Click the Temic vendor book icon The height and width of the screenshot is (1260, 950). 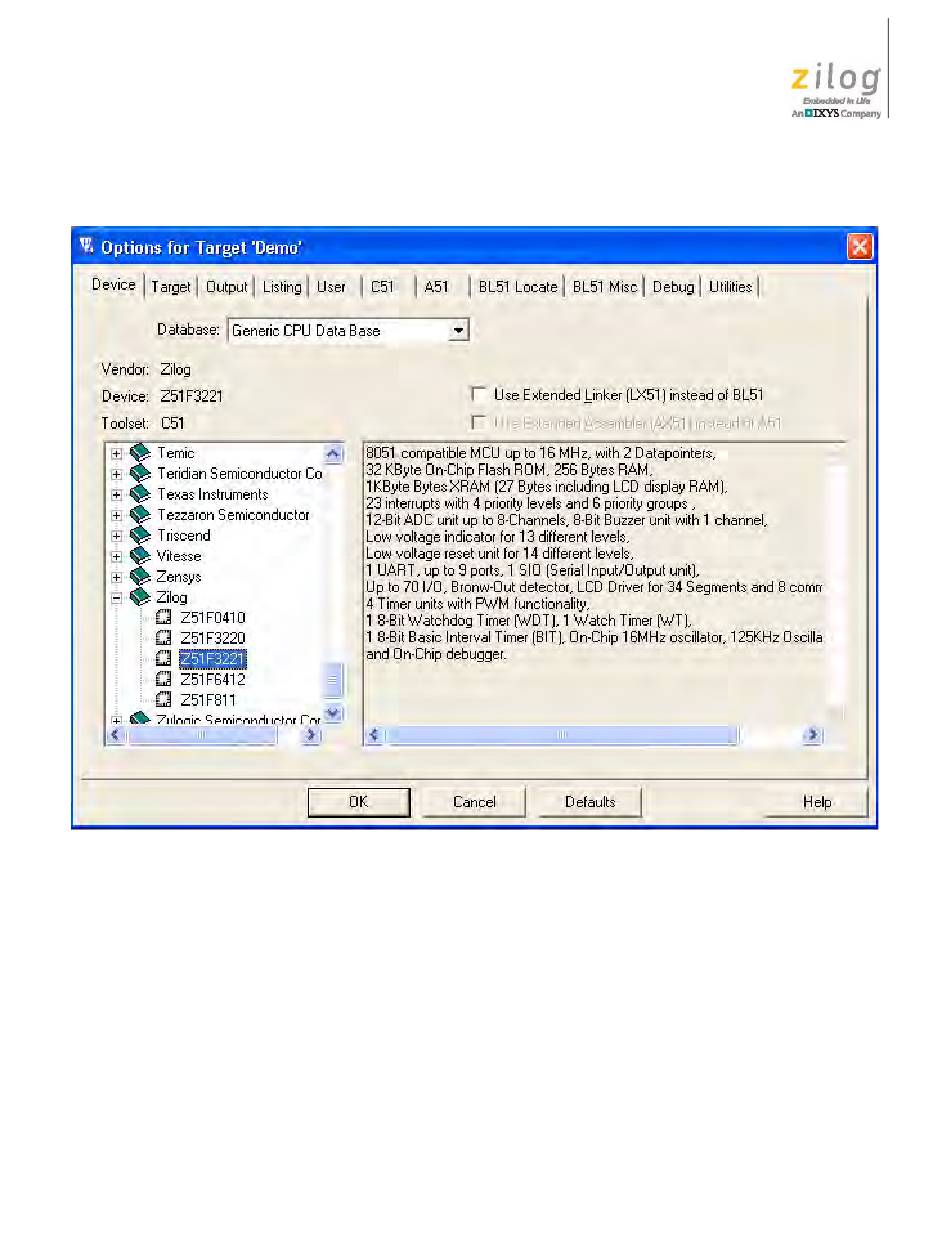140,453
